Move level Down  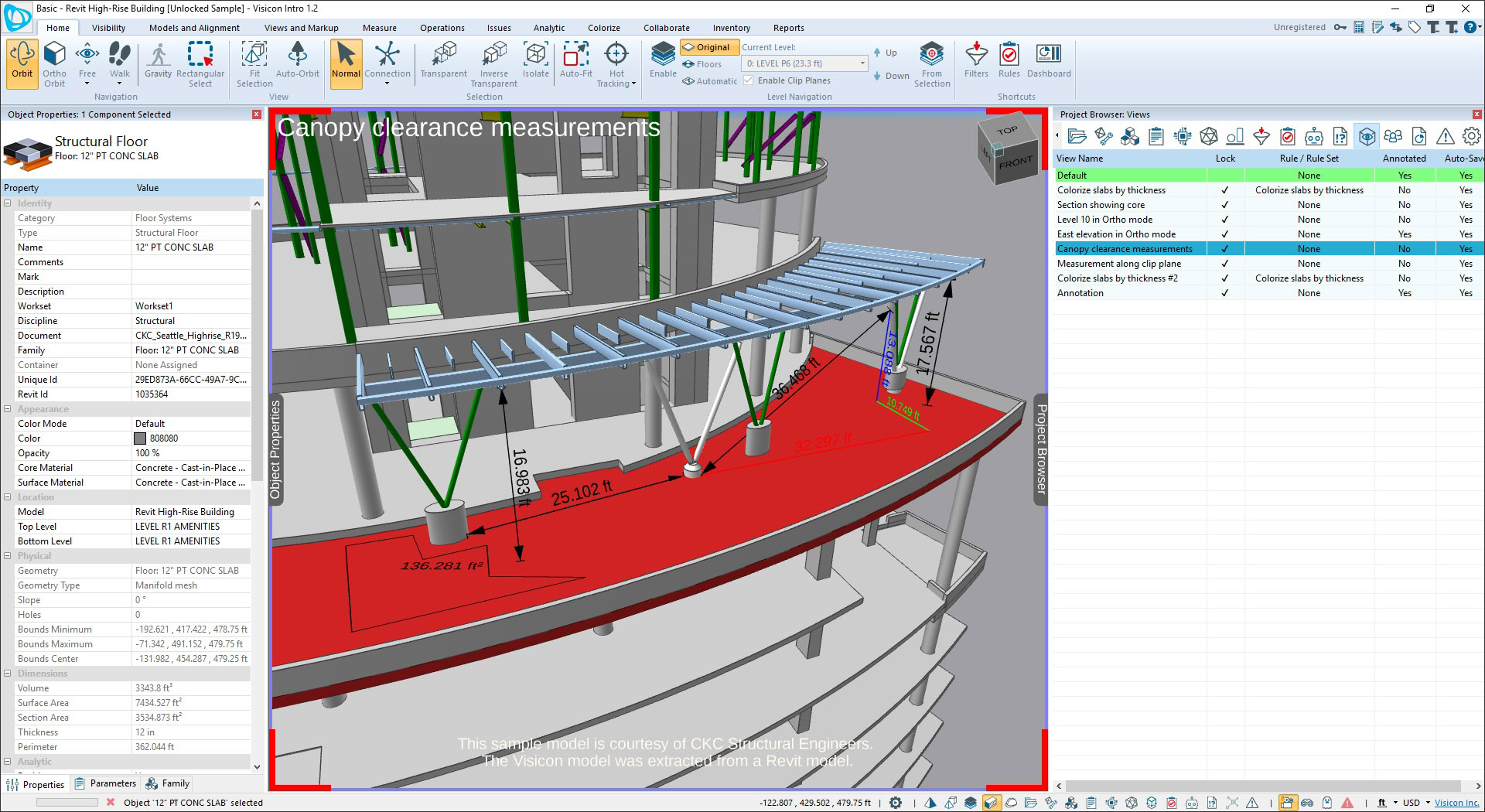click(891, 76)
